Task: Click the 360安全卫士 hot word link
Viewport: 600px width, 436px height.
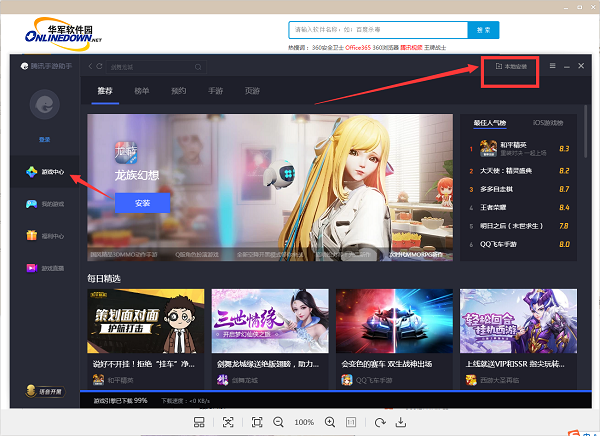Action: pos(328,47)
